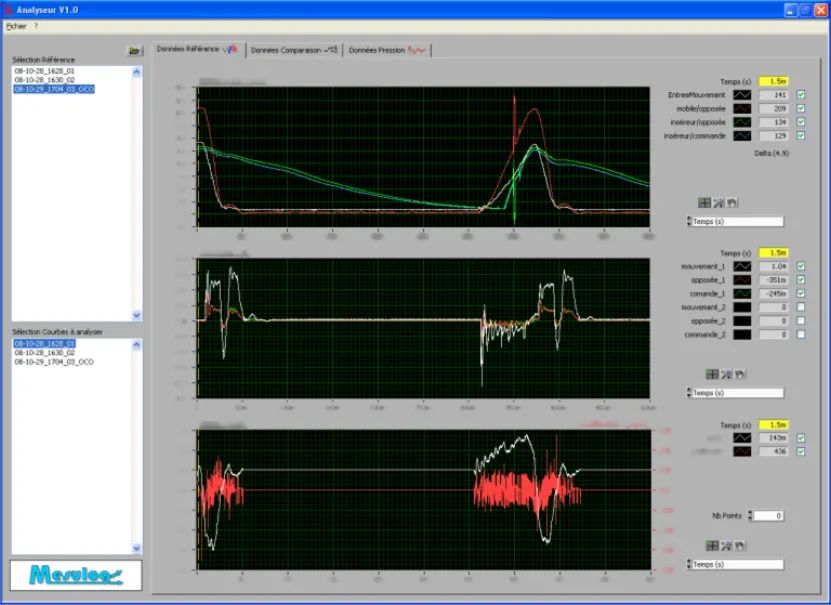The height and width of the screenshot is (605, 831).
Task: Select cursor tool in middle graph palette
Action: [712, 374]
